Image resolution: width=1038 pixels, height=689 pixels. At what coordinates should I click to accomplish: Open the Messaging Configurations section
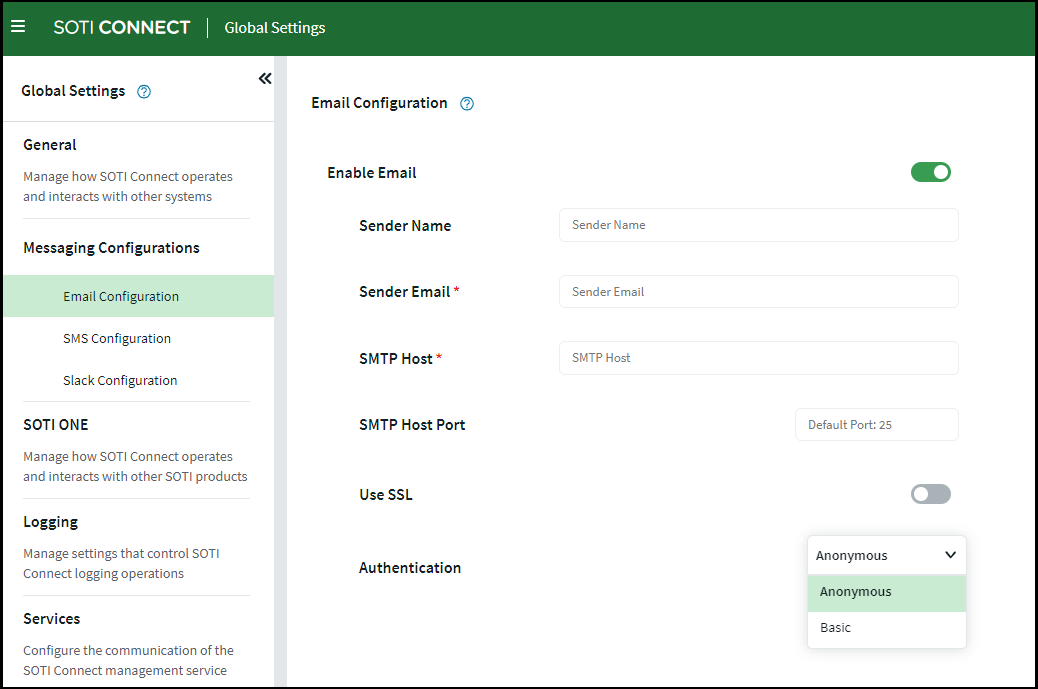click(x=111, y=248)
